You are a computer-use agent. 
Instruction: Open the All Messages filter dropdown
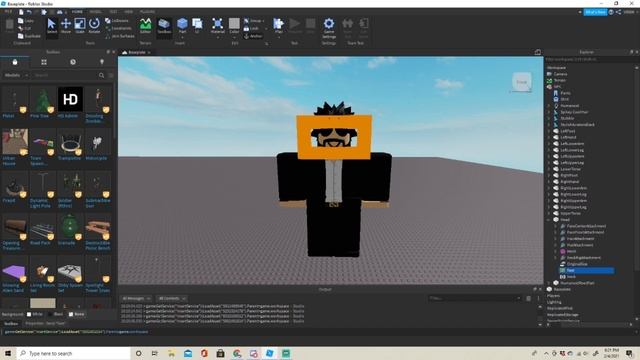[x=136, y=298]
